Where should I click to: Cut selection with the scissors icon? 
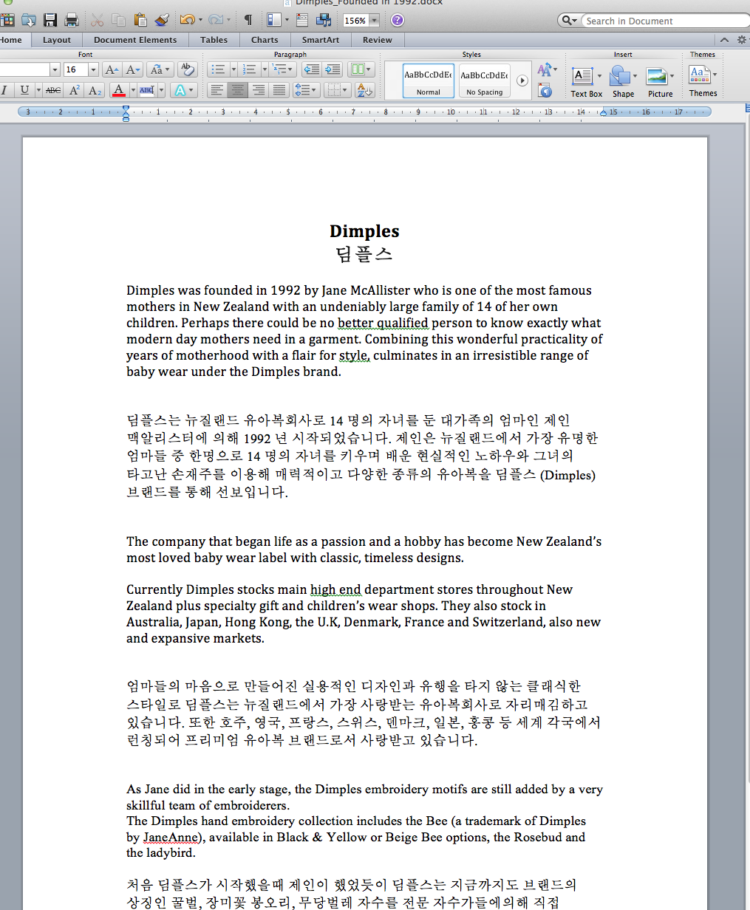coord(97,20)
